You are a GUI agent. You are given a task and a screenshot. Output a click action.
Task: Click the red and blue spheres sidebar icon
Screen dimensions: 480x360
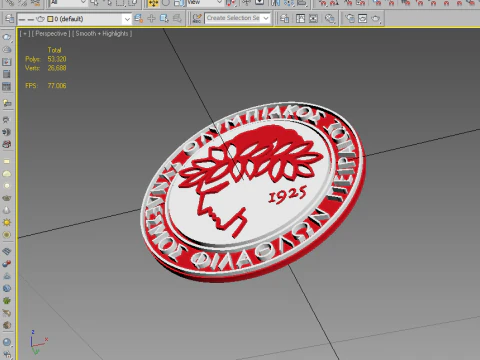pyautogui.click(x=7, y=264)
